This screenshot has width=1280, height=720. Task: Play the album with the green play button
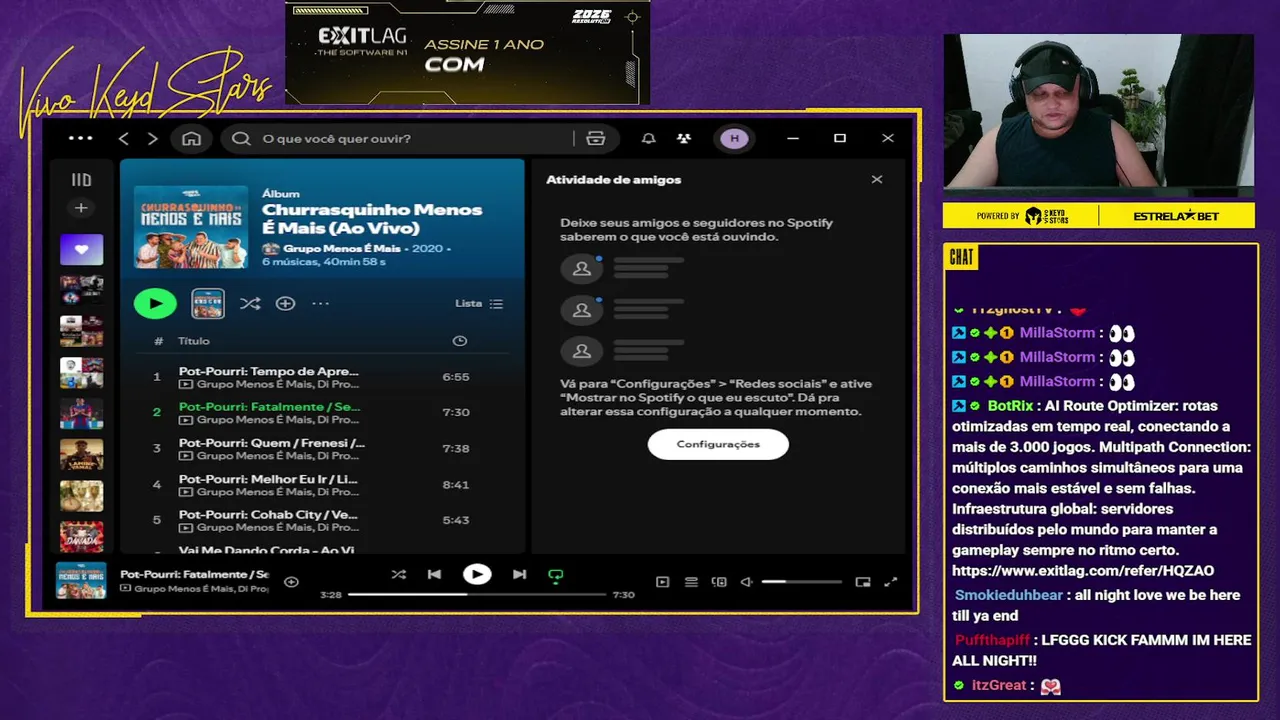click(x=155, y=303)
